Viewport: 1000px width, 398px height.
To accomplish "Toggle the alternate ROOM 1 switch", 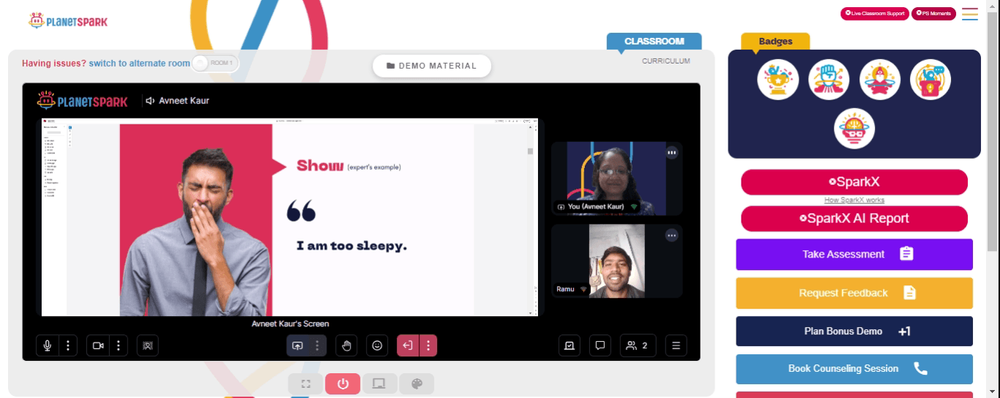I will [x=214, y=63].
